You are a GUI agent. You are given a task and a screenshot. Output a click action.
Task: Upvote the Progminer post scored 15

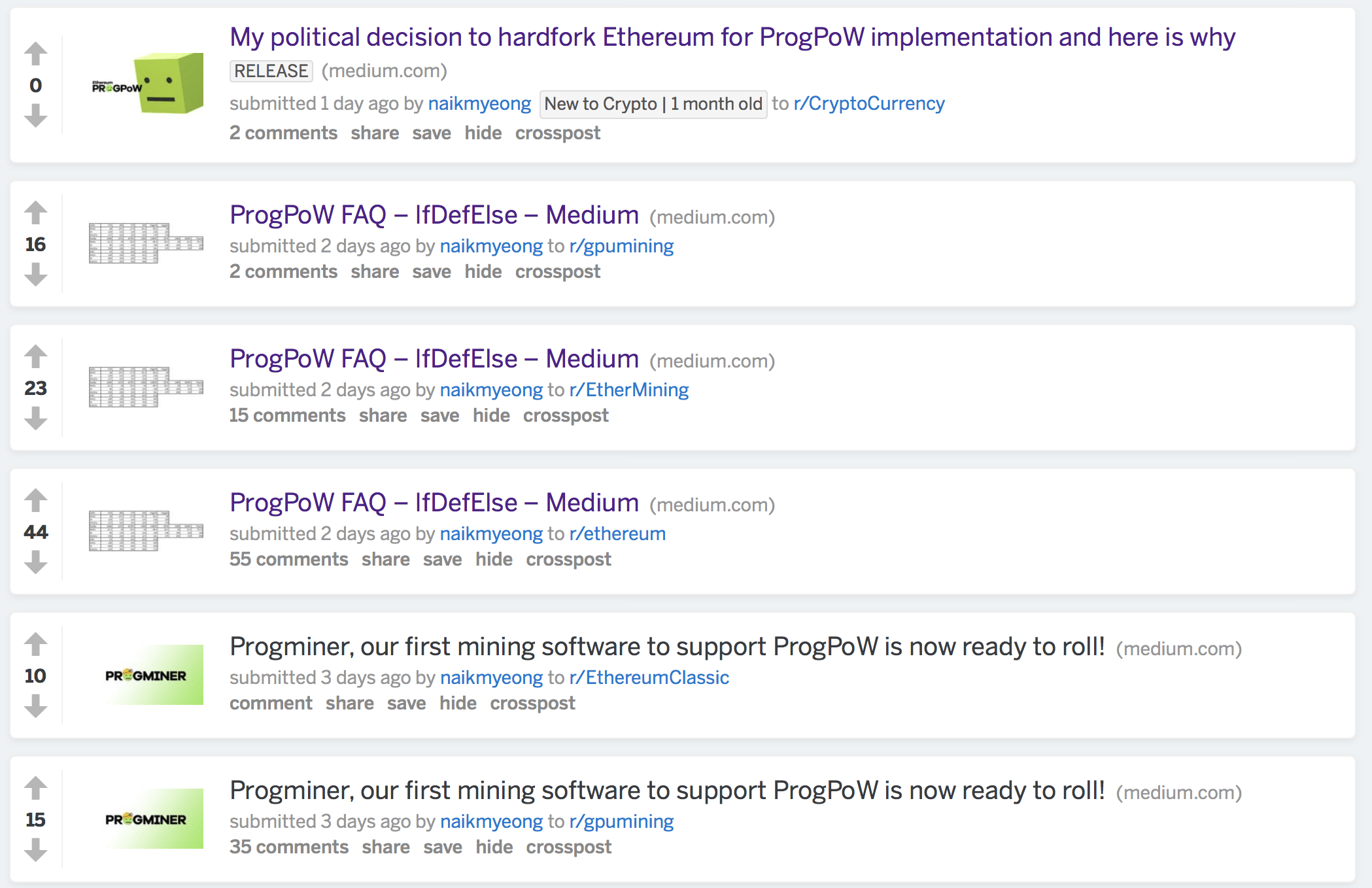pos(36,788)
